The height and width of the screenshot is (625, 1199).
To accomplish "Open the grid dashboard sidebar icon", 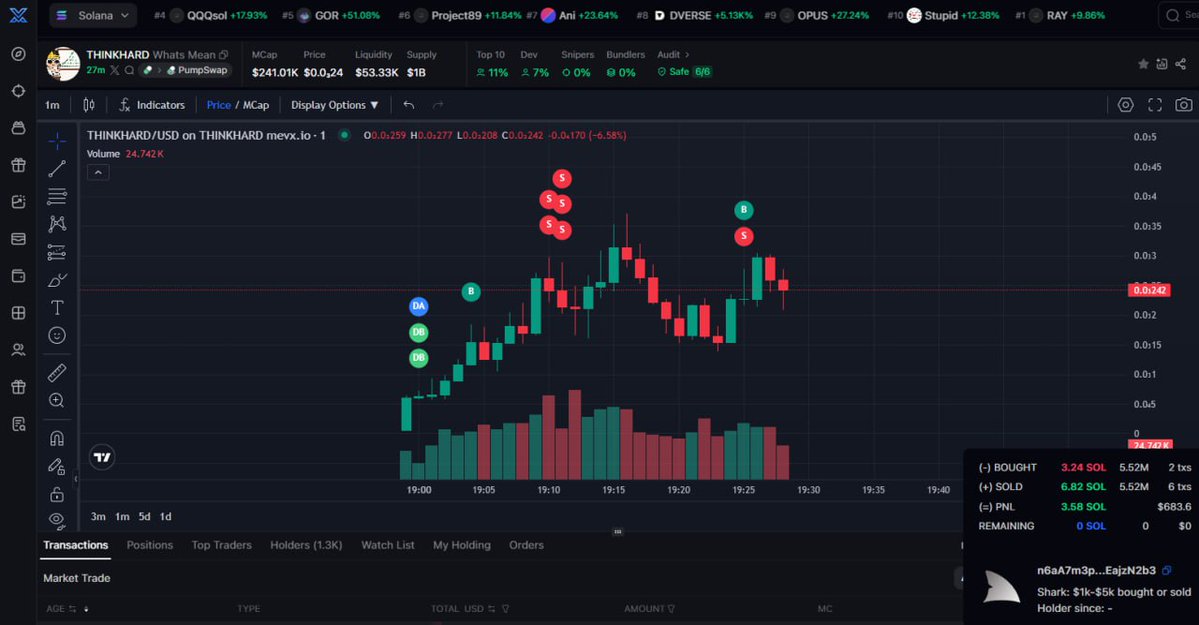I will coord(18,313).
